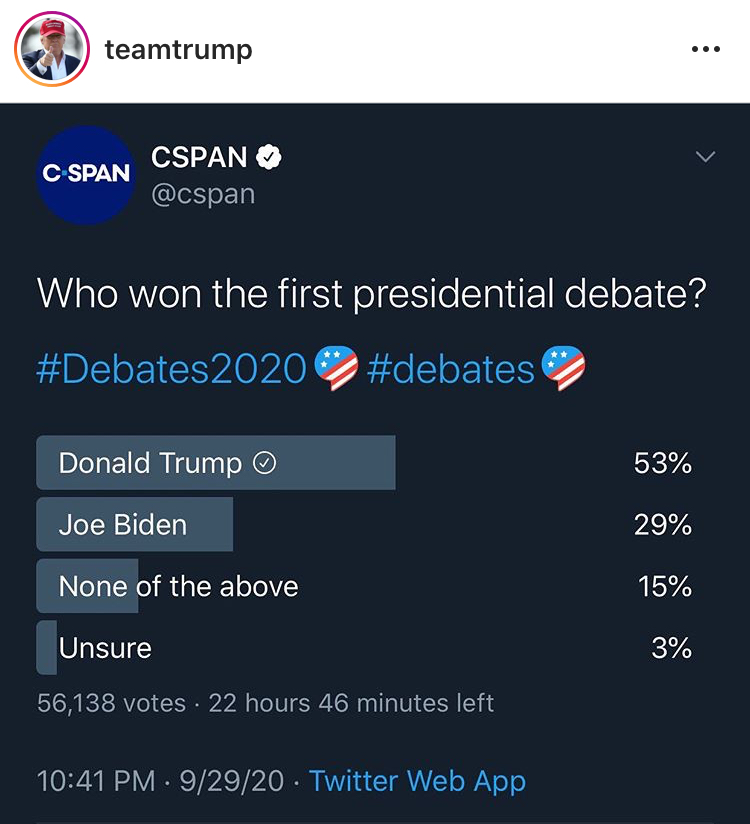
Task: Click the checkmark next to Donald Trump
Action: point(265,464)
